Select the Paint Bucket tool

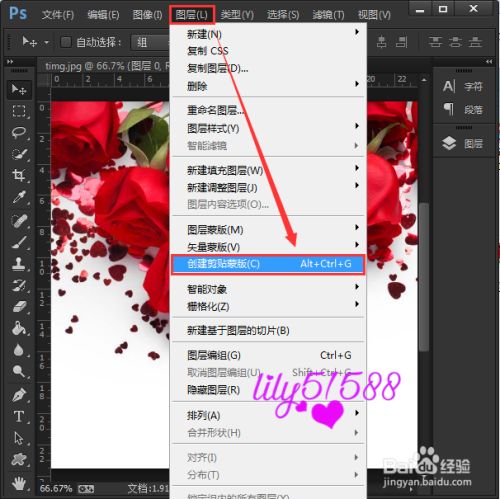pyautogui.click(x=19, y=328)
